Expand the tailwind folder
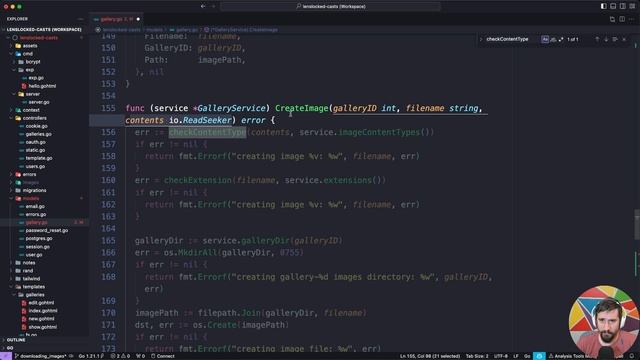This screenshot has height=360, width=640. [x=31, y=279]
